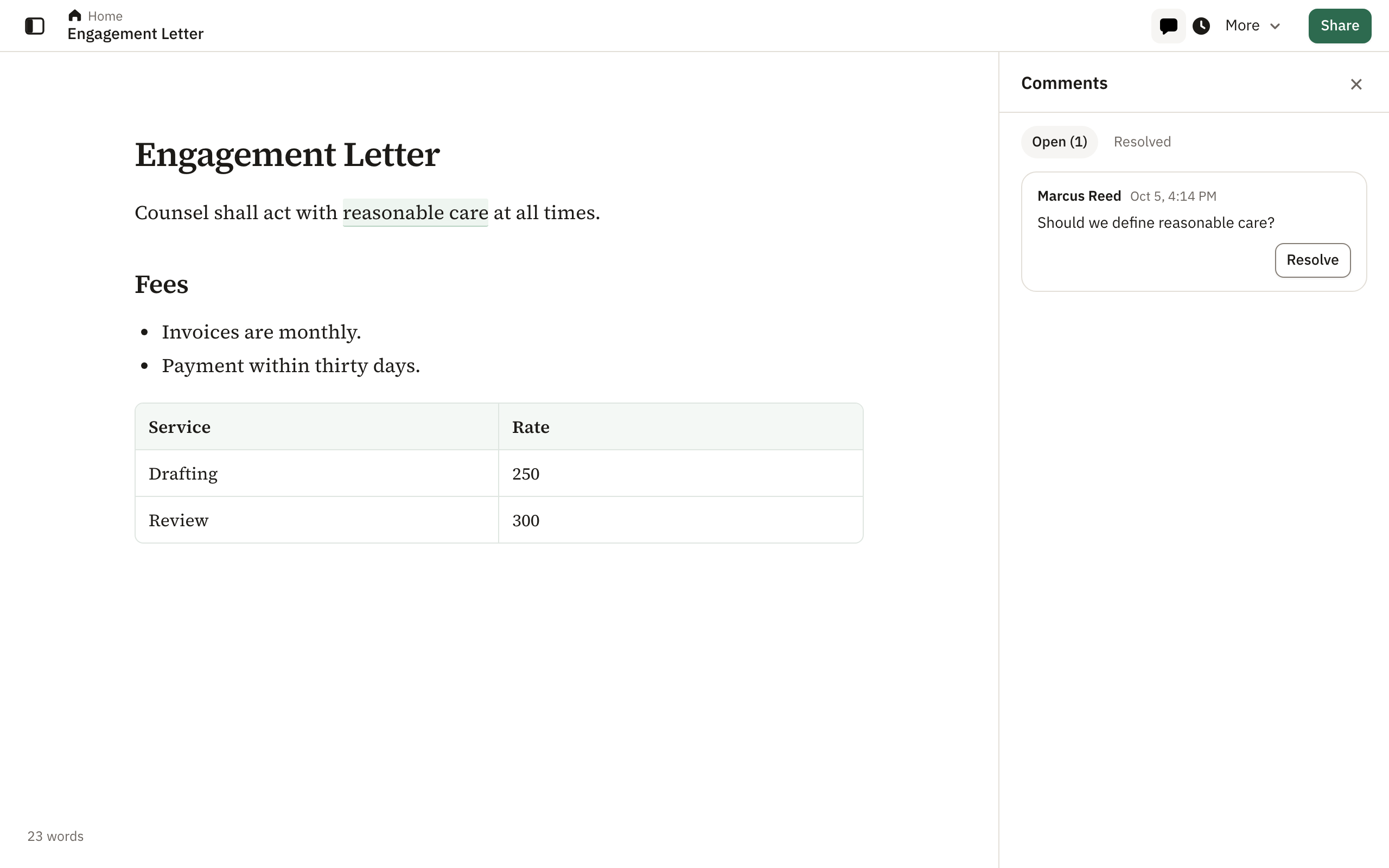Toggle the sidebar panel icon

[34, 26]
